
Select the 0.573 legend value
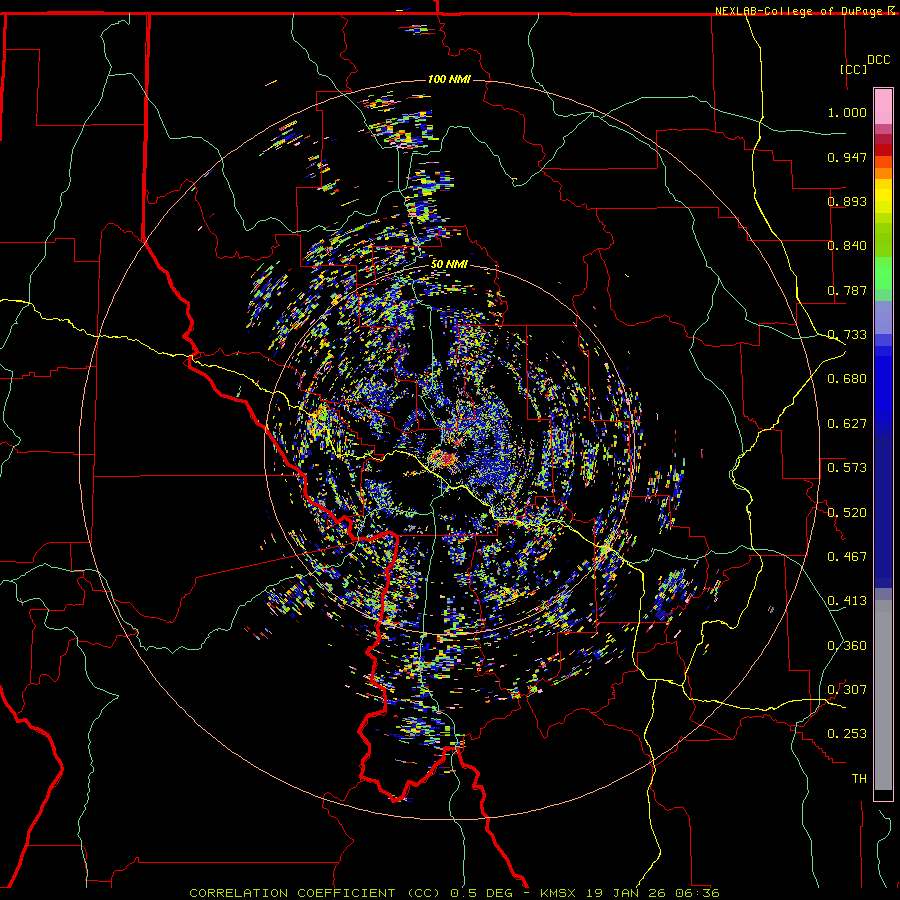coord(847,468)
